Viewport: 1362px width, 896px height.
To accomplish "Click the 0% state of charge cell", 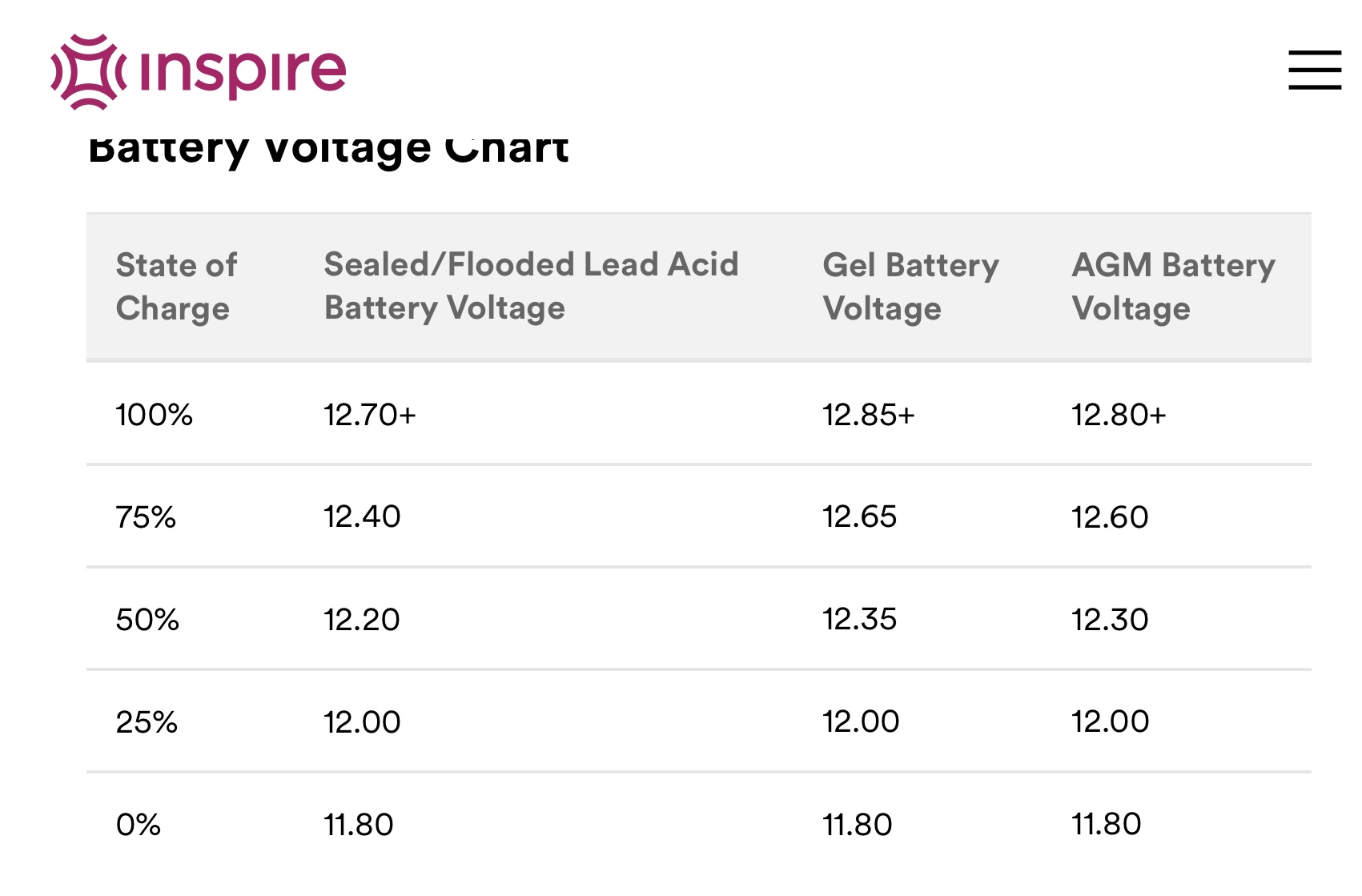I will (138, 825).
